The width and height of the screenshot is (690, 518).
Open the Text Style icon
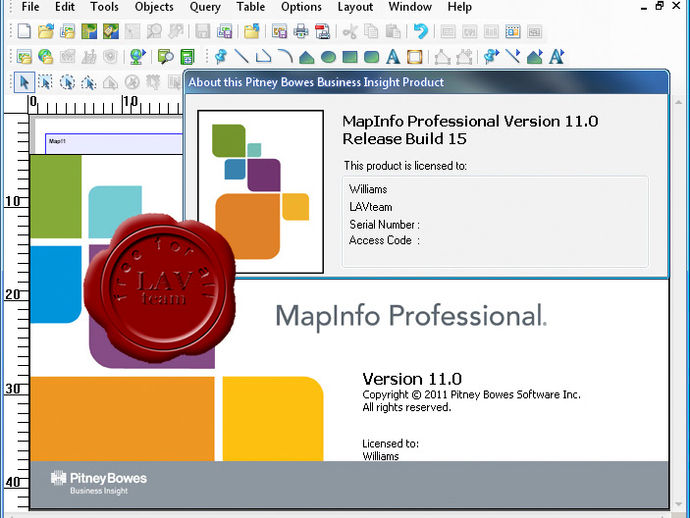point(556,57)
